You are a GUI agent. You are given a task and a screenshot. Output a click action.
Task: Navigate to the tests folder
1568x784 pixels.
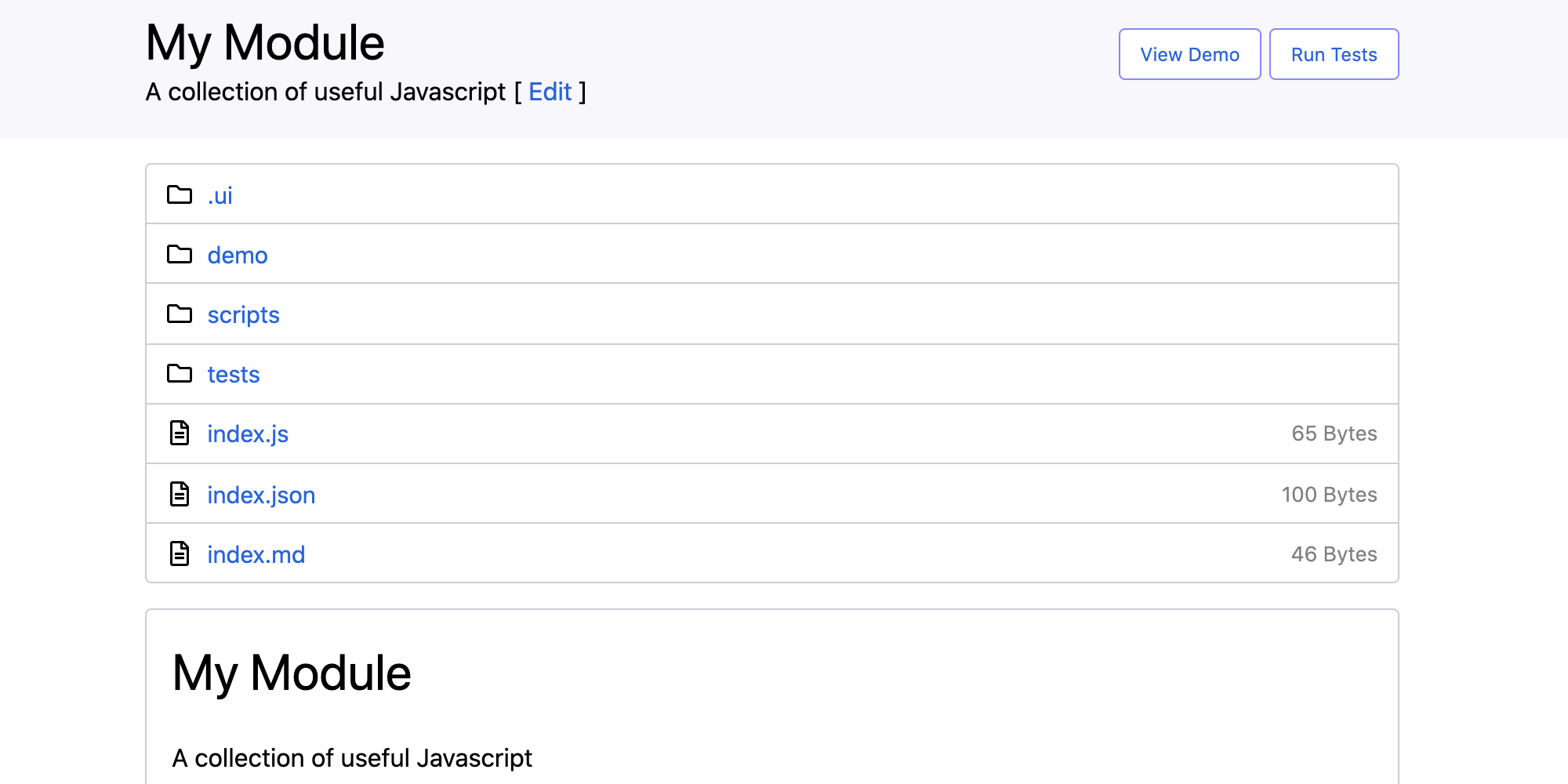click(x=234, y=374)
